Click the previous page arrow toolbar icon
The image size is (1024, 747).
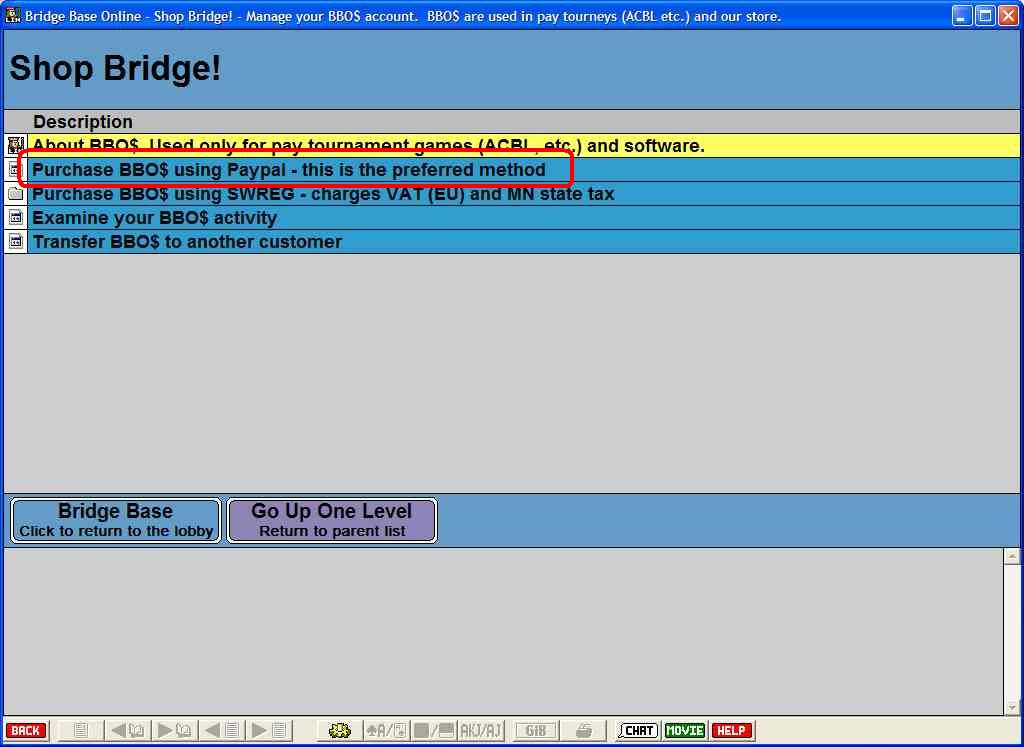(222, 730)
